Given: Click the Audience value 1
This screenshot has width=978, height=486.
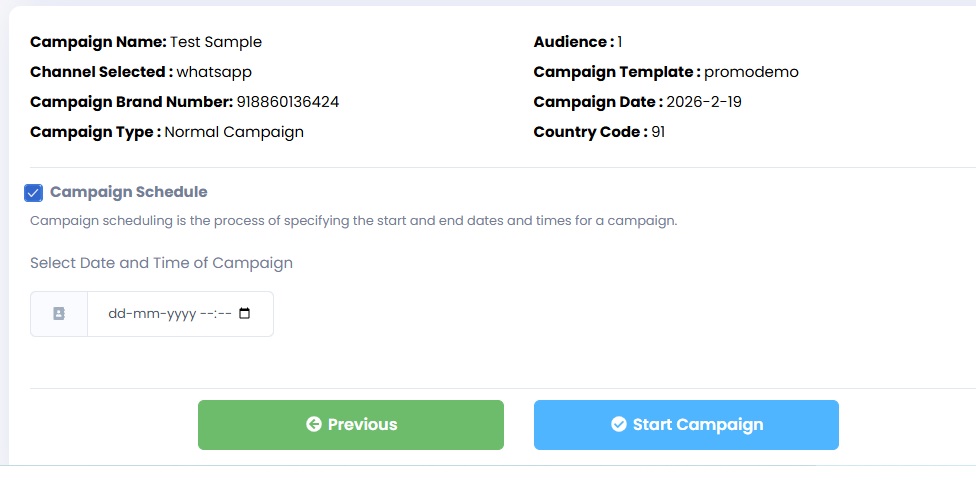Looking at the screenshot, I should pos(619,42).
